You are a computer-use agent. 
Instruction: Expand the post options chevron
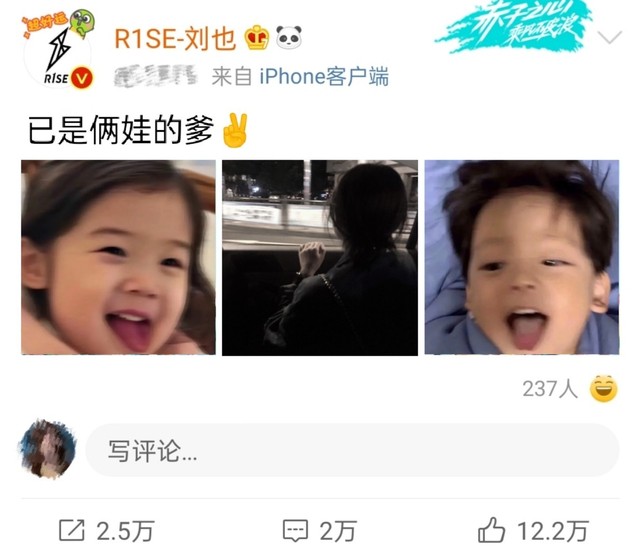609,37
